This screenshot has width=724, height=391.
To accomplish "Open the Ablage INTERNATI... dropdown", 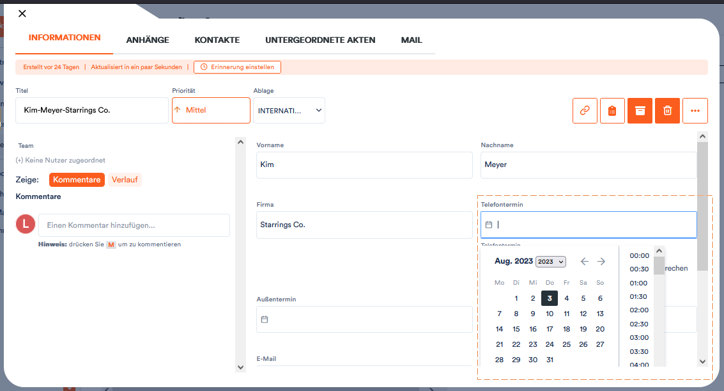I will pos(289,110).
